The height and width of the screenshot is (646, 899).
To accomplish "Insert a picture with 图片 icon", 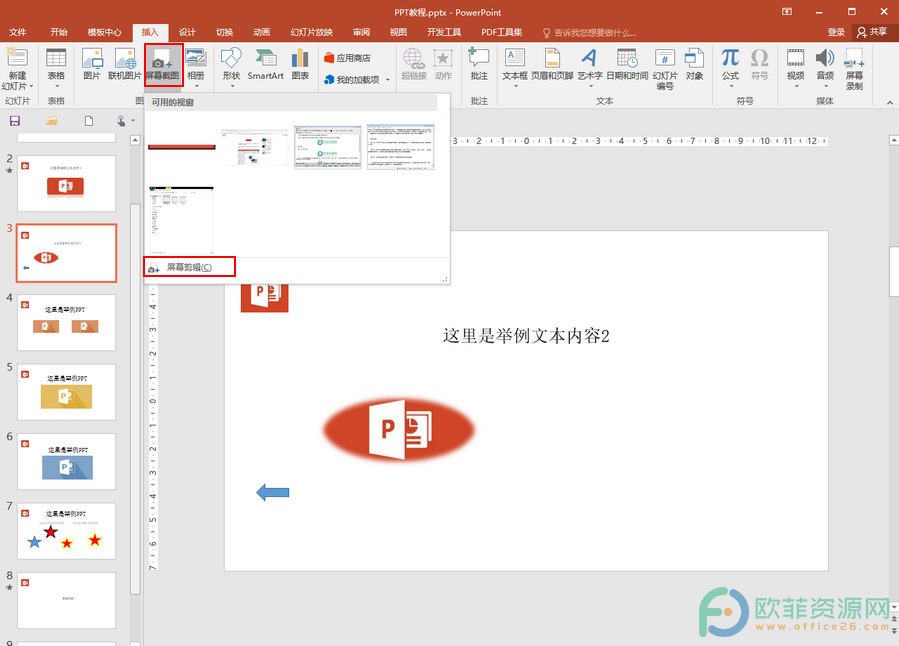I will 92,64.
